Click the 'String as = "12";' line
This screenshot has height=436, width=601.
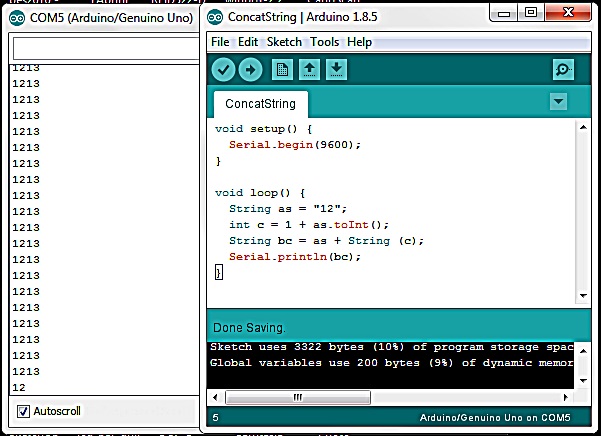point(288,209)
